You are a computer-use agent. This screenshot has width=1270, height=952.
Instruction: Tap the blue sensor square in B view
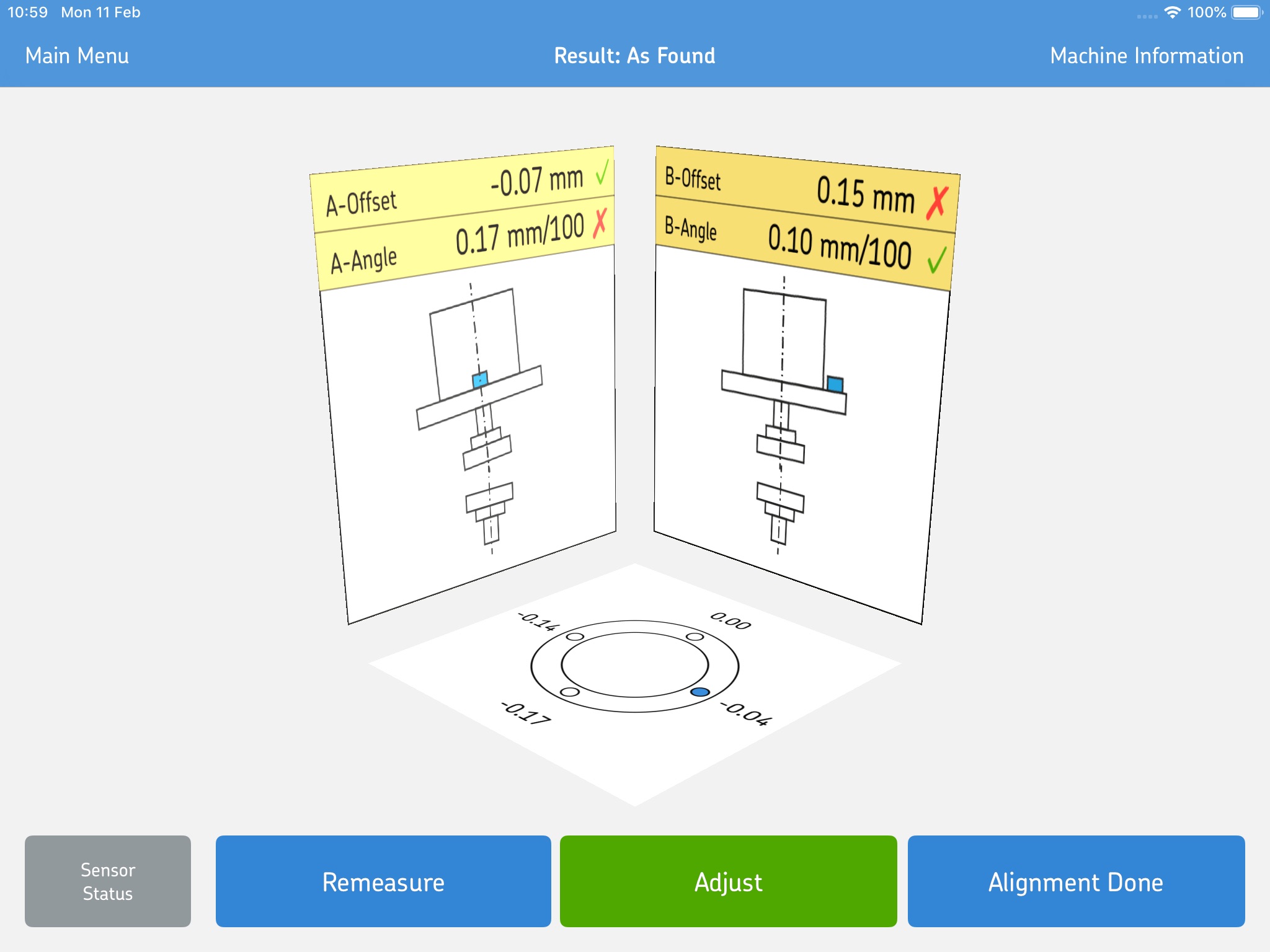pyautogui.click(x=835, y=384)
